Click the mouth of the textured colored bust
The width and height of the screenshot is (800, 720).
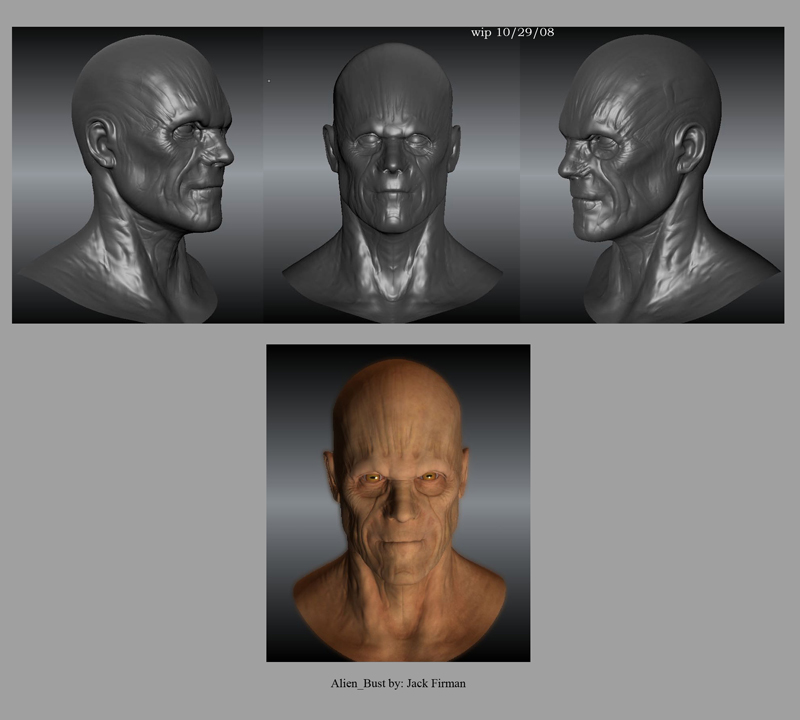tap(401, 546)
